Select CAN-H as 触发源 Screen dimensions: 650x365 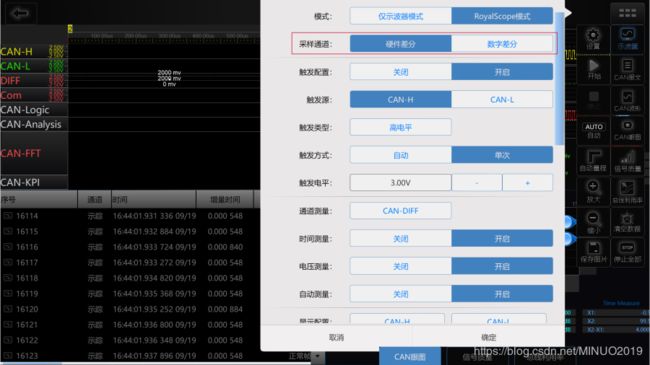pos(400,100)
